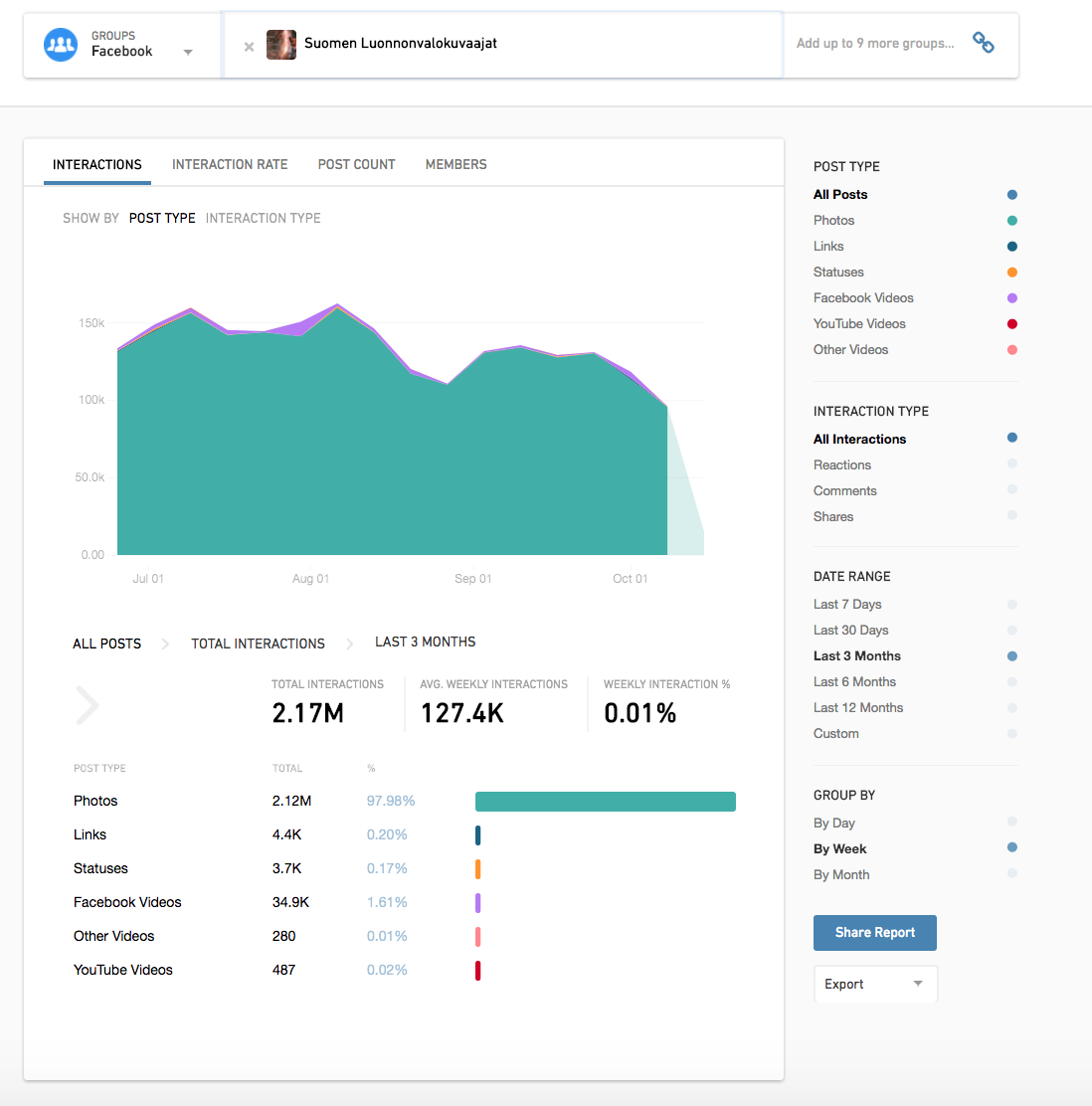Click the Share Report button

pos(874,933)
